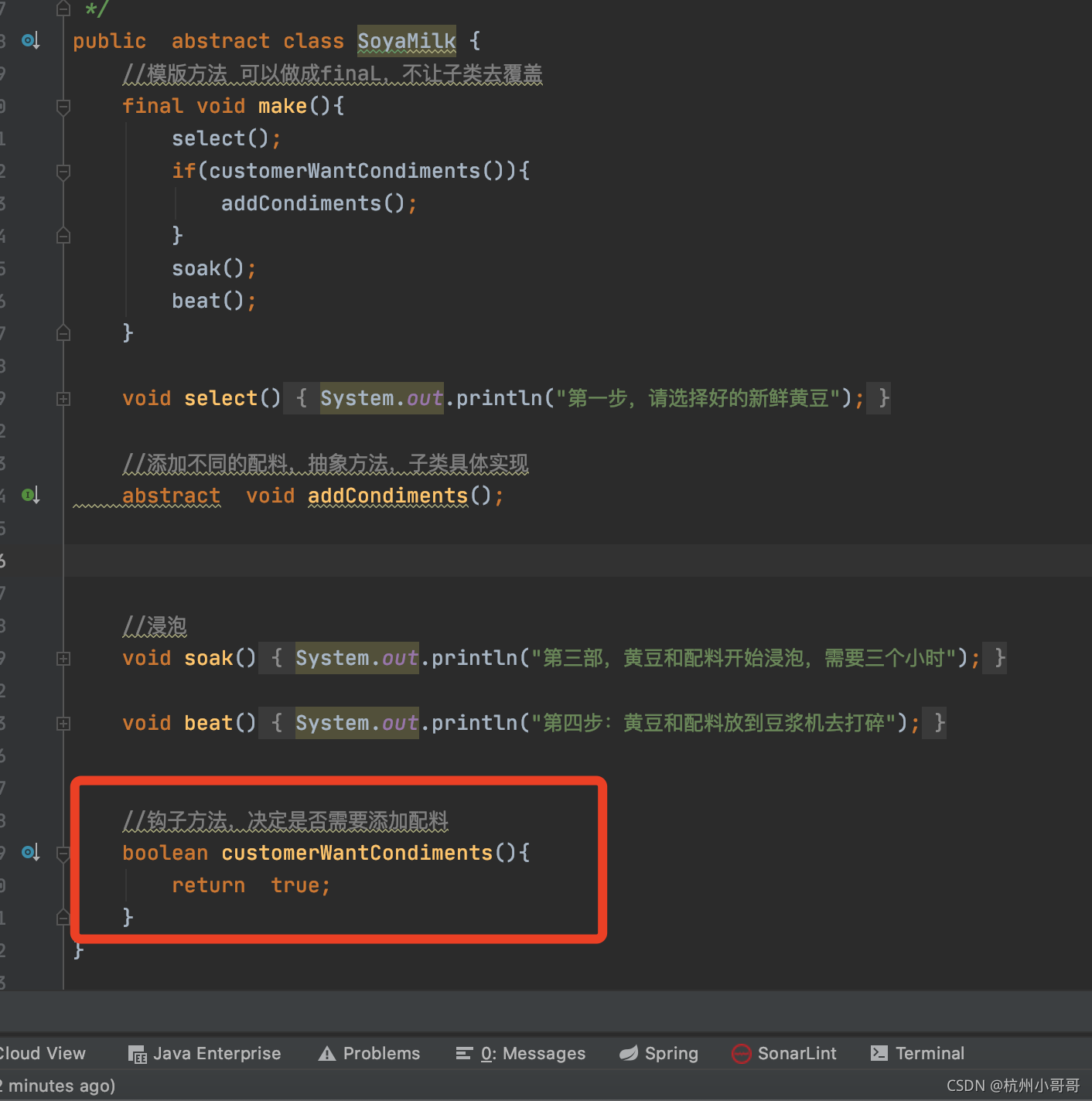Image resolution: width=1092 pixels, height=1101 pixels.
Task: Click the implemented-class gutter icon beside SoyaMilk
Action: tap(30, 40)
